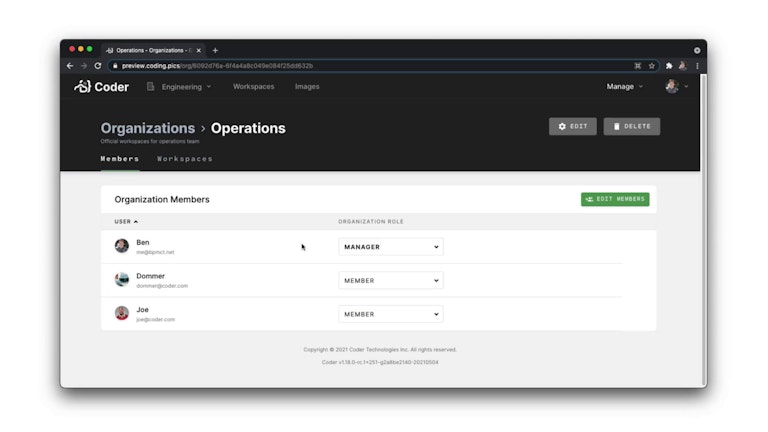Click Joe's avatar picture
This screenshot has height=432, width=768.
pyautogui.click(x=122, y=313)
